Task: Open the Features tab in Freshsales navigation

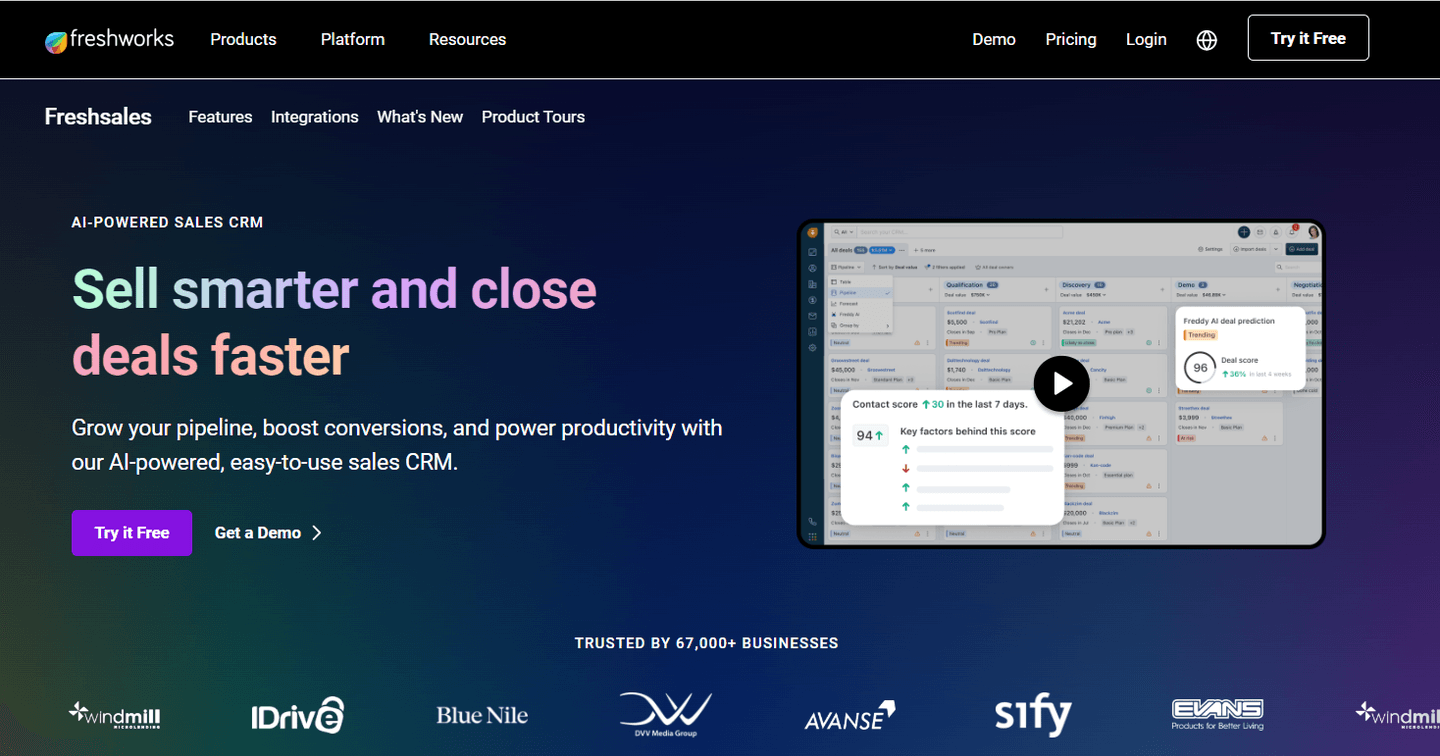Action: click(x=220, y=117)
